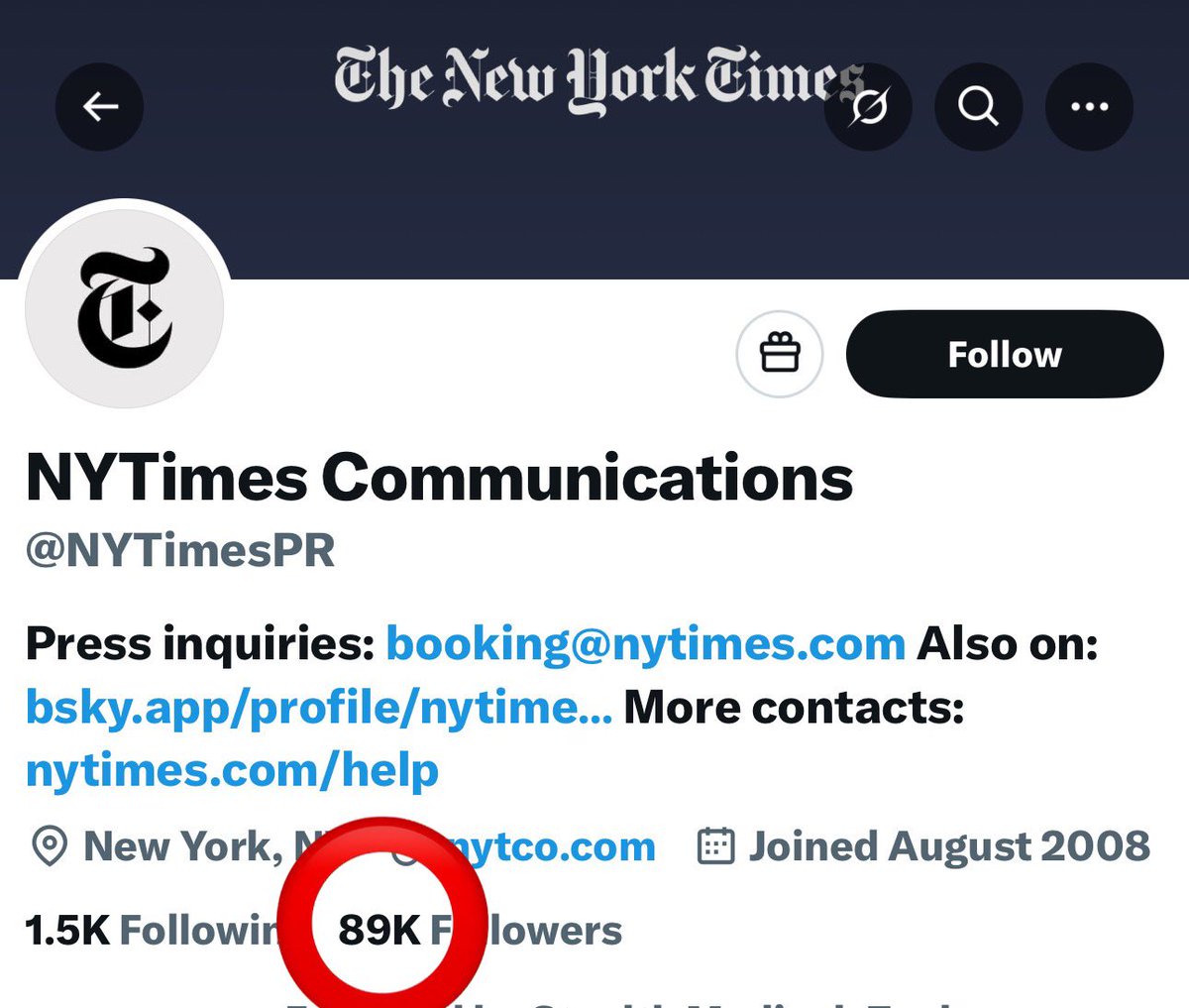Open the booking@nytimes.com email link
This screenshot has height=1008, width=1189.
click(x=645, y=644)
